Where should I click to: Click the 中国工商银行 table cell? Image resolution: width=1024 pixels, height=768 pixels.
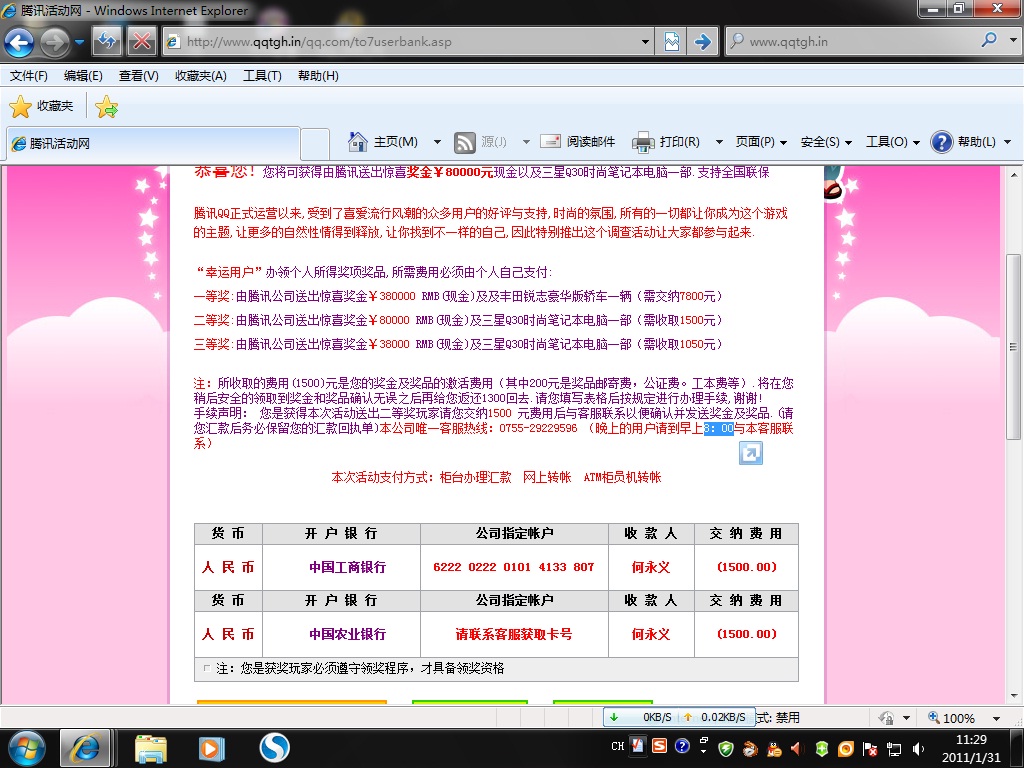[342, 567]
